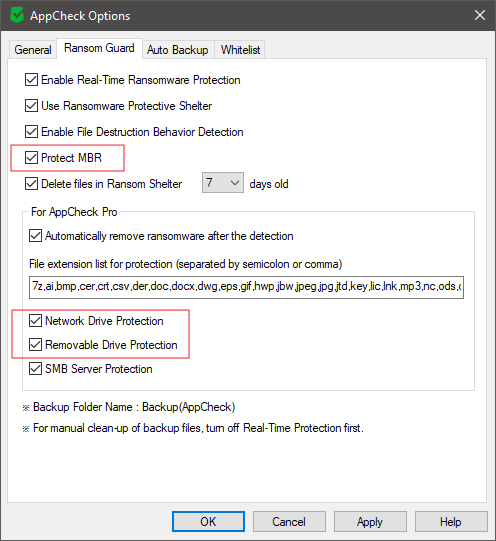
Task: Click the Apply button
Action: click(x=370, y=521)
